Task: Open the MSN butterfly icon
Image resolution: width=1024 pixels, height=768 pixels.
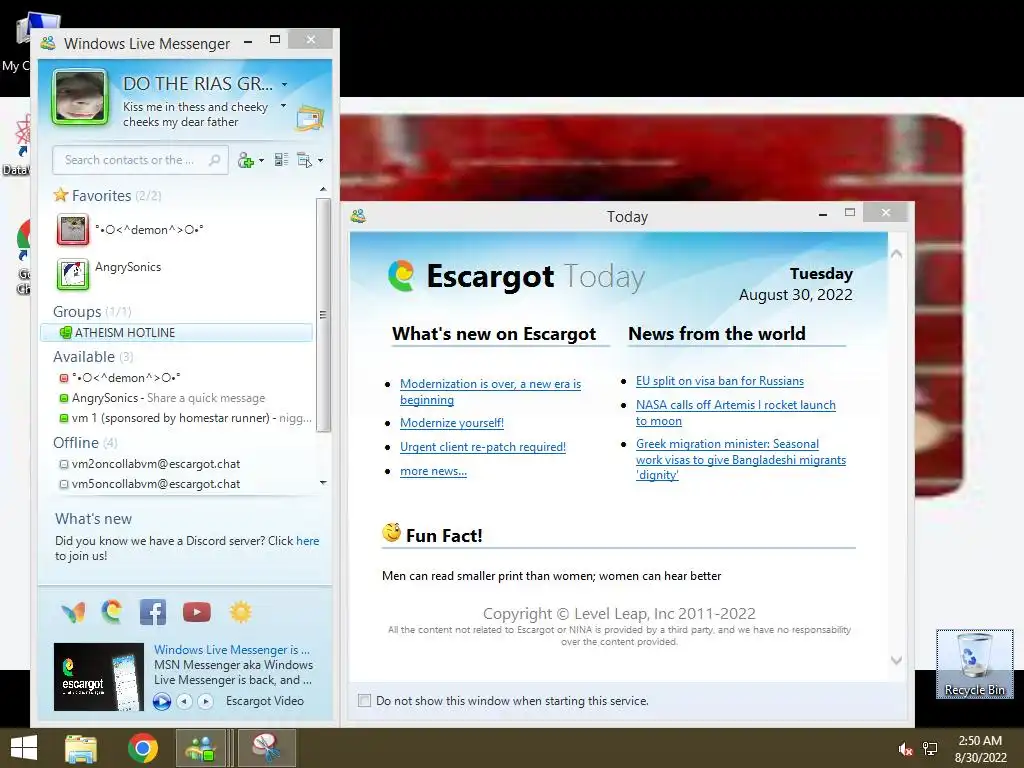Action: click(73, 613)
